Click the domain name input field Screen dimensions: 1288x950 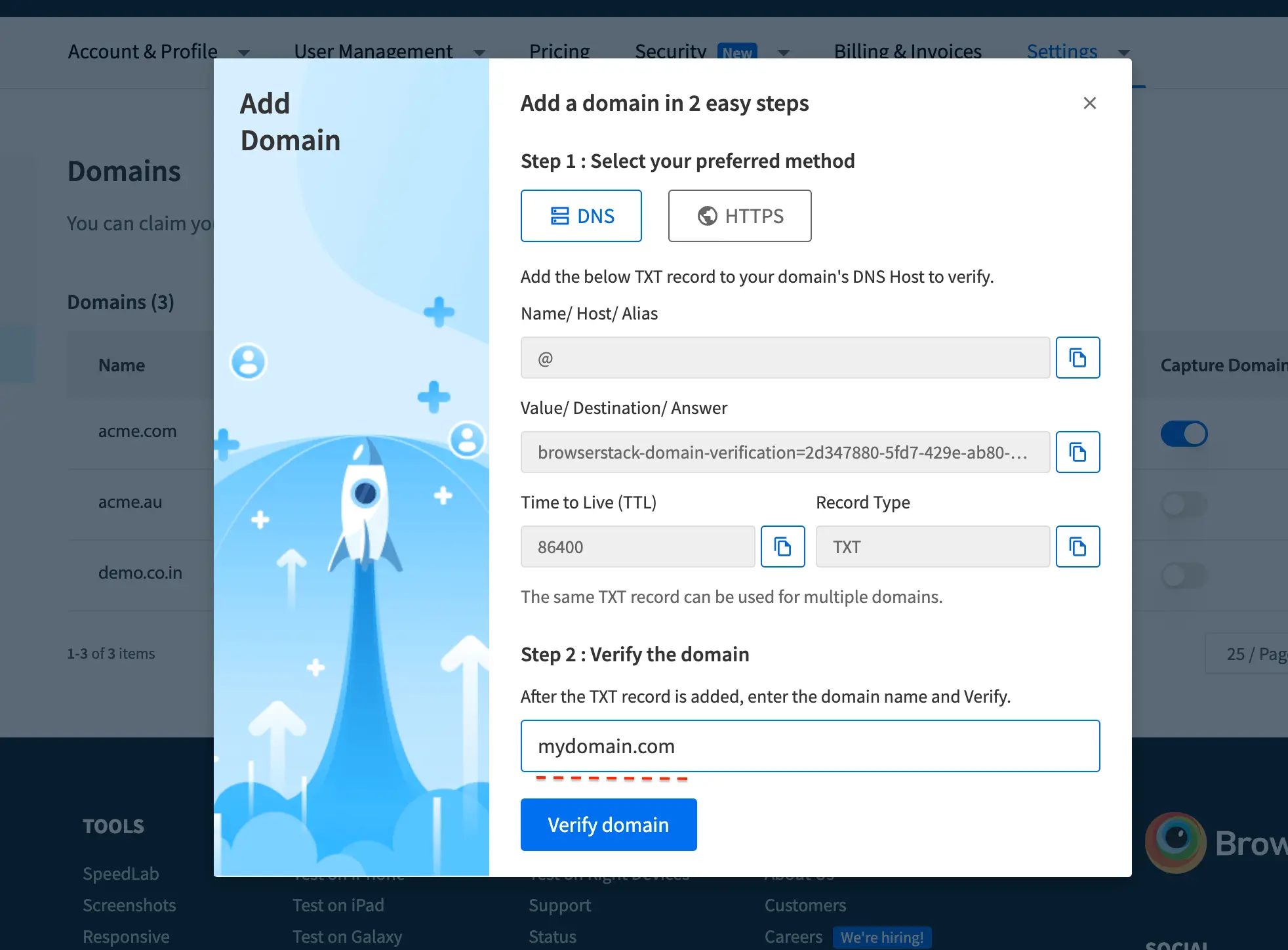coord(810,746)
